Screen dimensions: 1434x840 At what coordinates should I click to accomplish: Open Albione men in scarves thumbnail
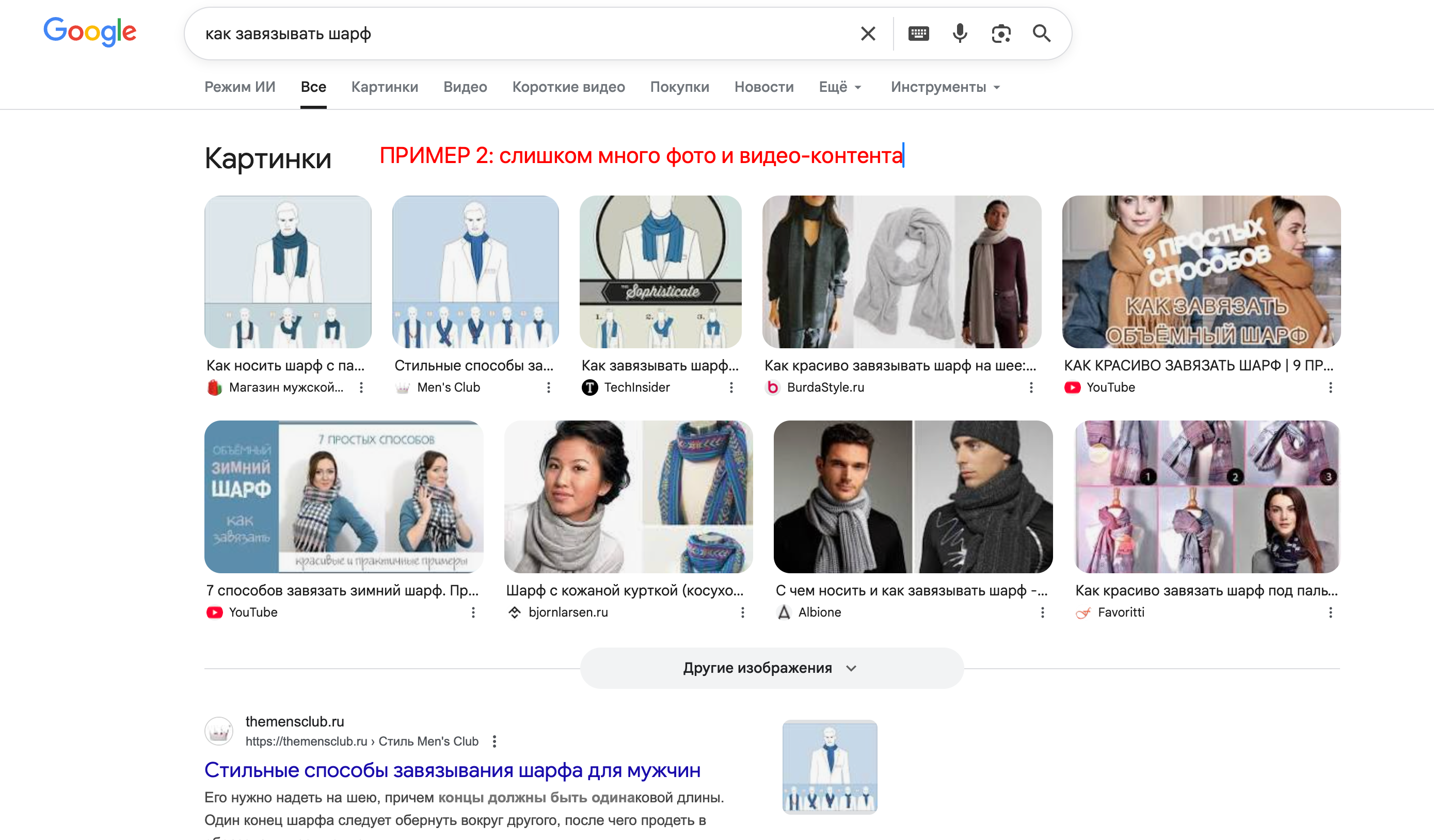913,496
